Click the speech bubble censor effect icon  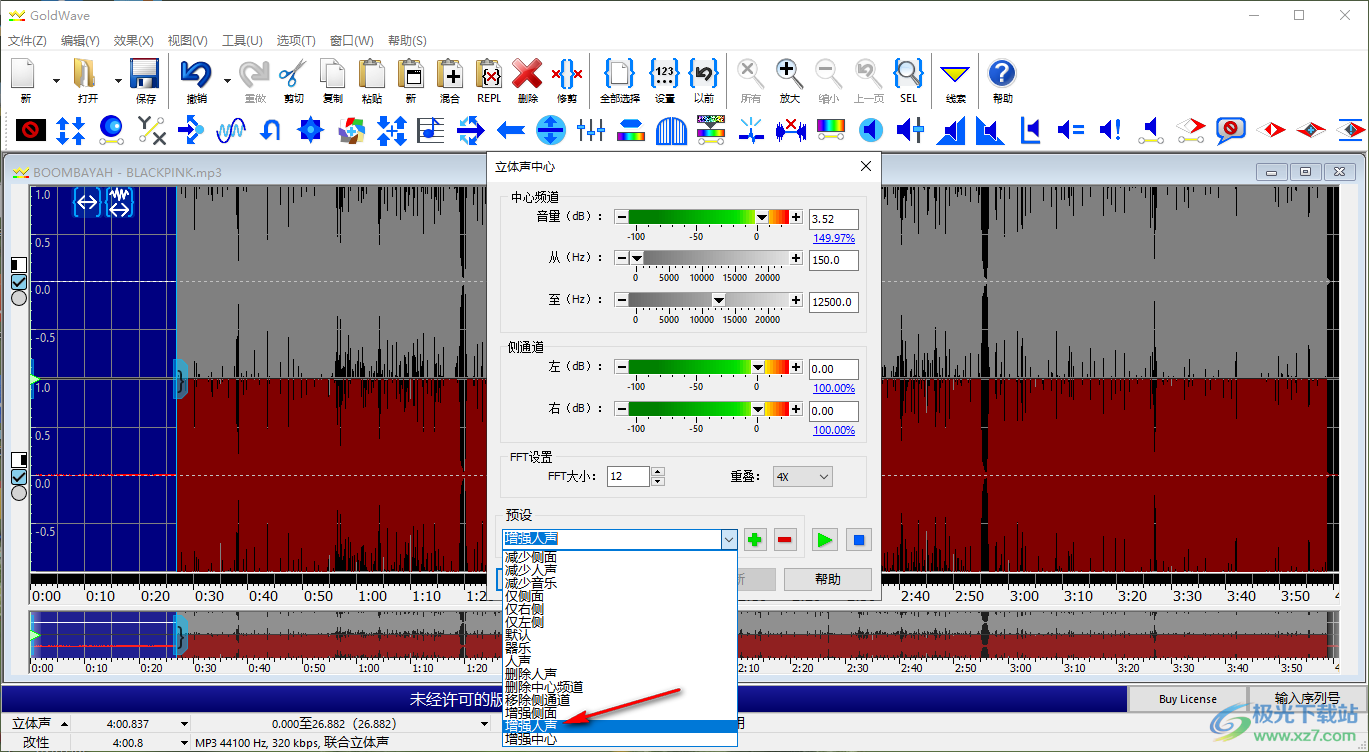[x=1231, y=129]
